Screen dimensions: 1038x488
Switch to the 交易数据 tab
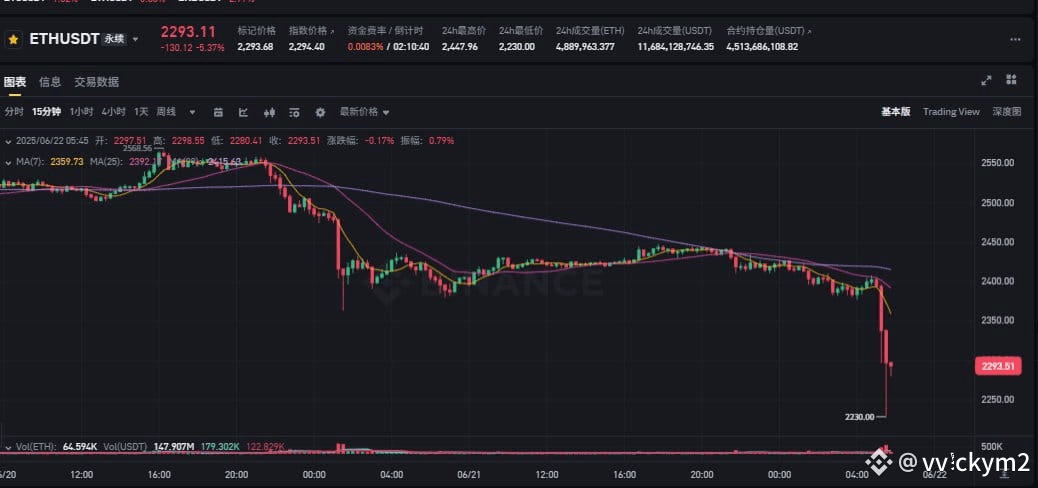pos(97,82)
